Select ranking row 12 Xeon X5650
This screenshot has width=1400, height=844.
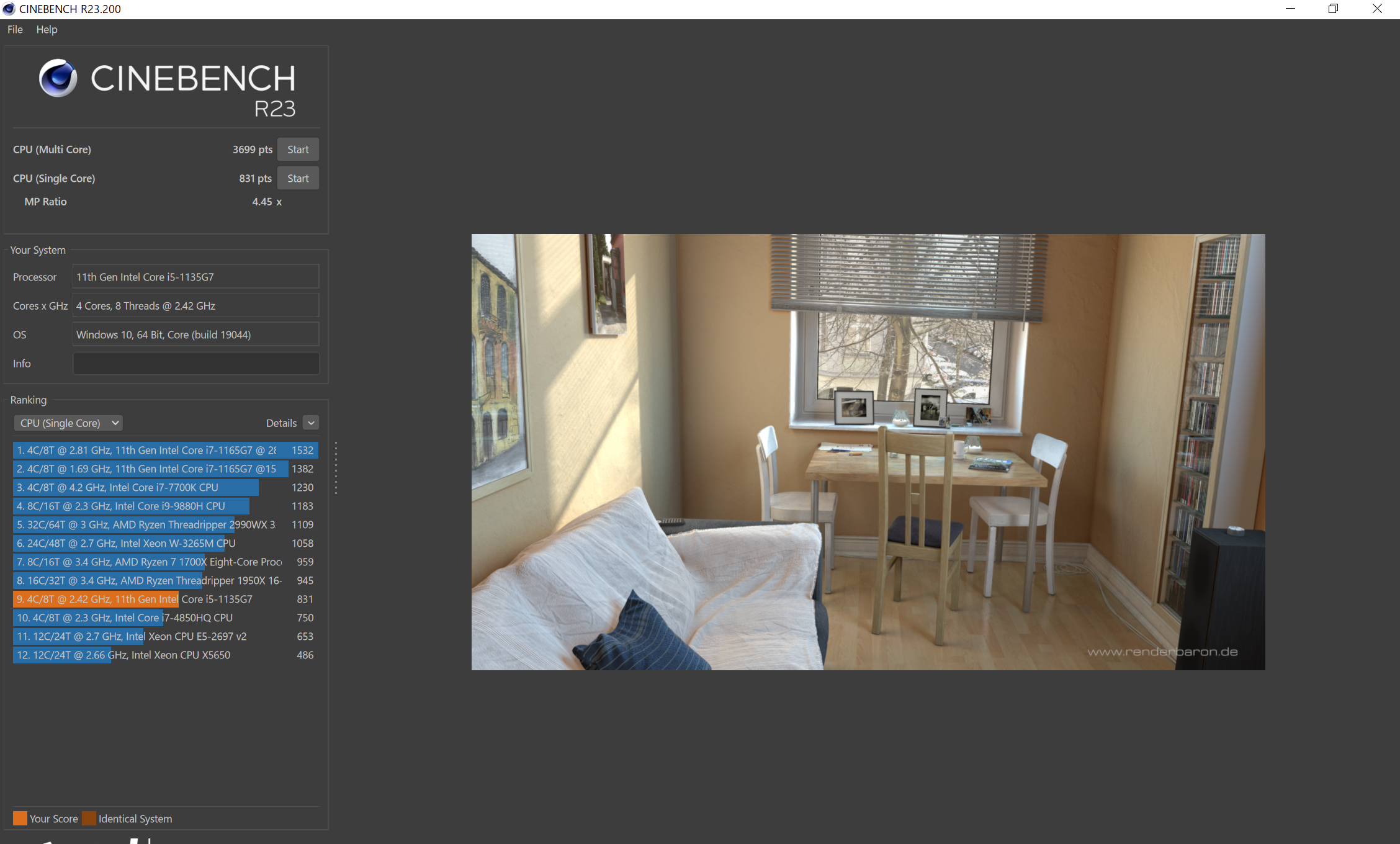166,655
